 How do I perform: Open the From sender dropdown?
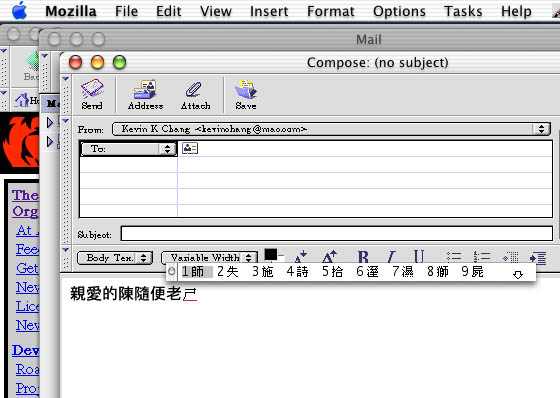click(x=331, y=129)
